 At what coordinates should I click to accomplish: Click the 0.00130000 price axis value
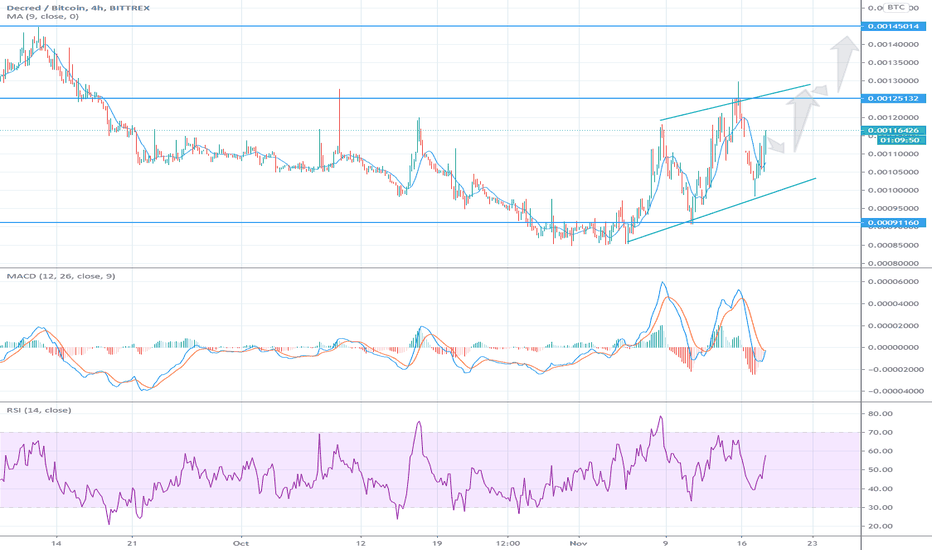893,81
